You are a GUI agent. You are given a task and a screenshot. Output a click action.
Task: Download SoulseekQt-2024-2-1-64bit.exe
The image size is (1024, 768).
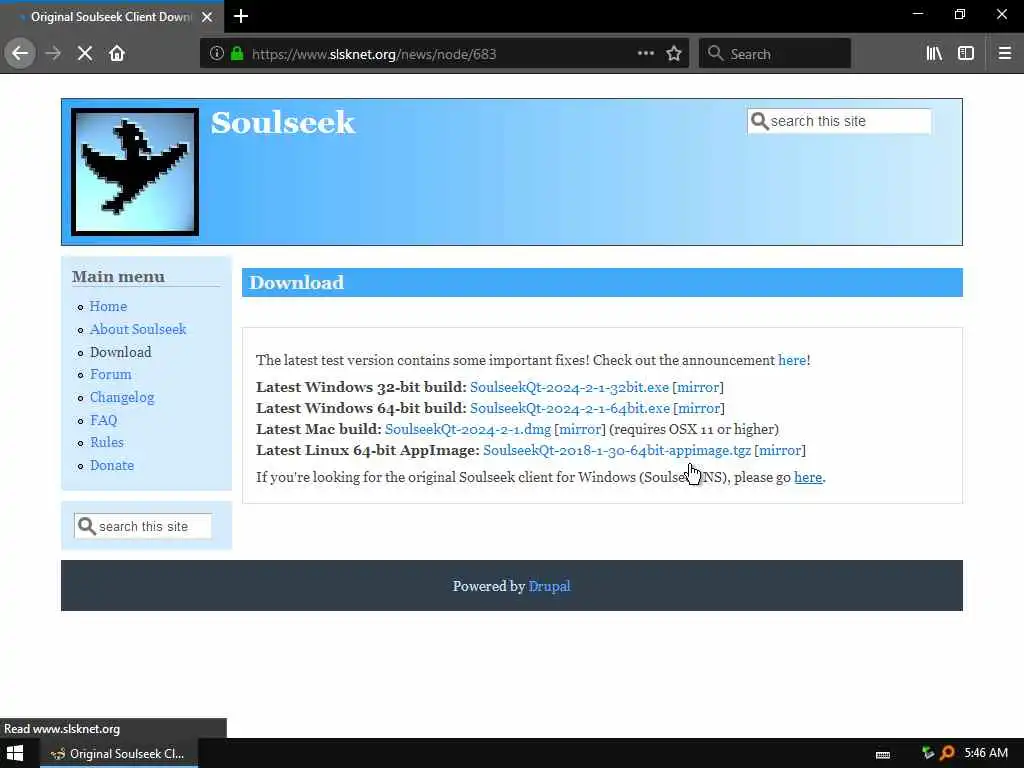(570, 408)
